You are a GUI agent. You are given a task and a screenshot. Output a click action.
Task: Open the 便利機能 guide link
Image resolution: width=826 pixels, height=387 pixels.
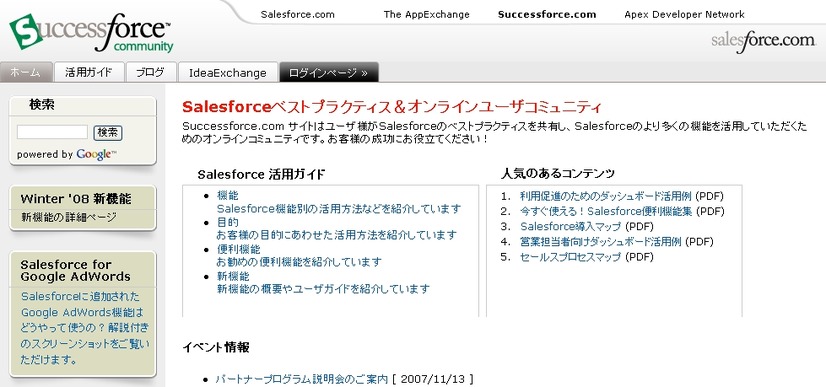click(x=239, y=249)
